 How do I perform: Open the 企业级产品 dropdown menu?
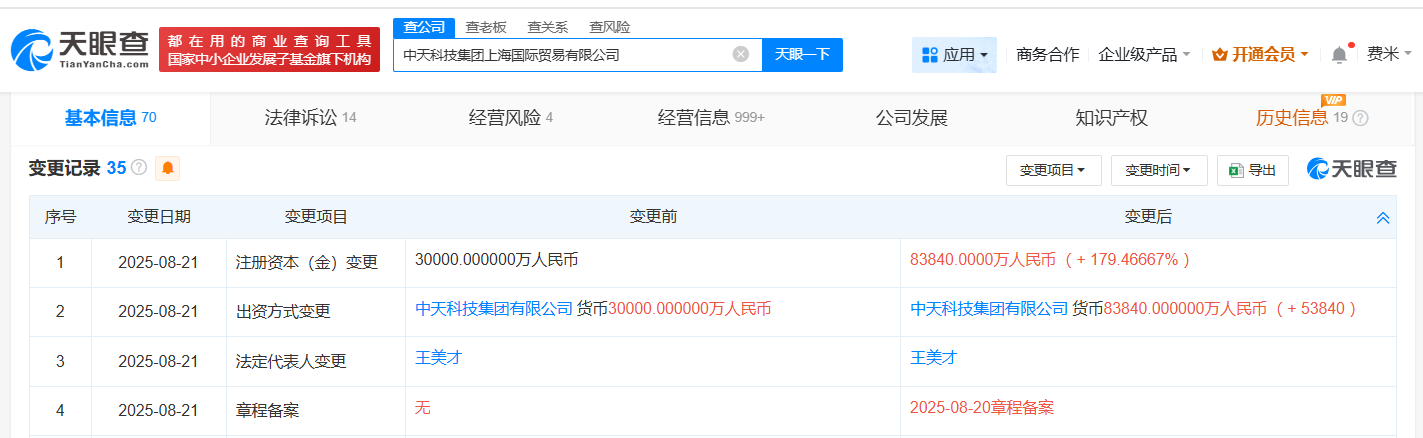(1144, 54)
